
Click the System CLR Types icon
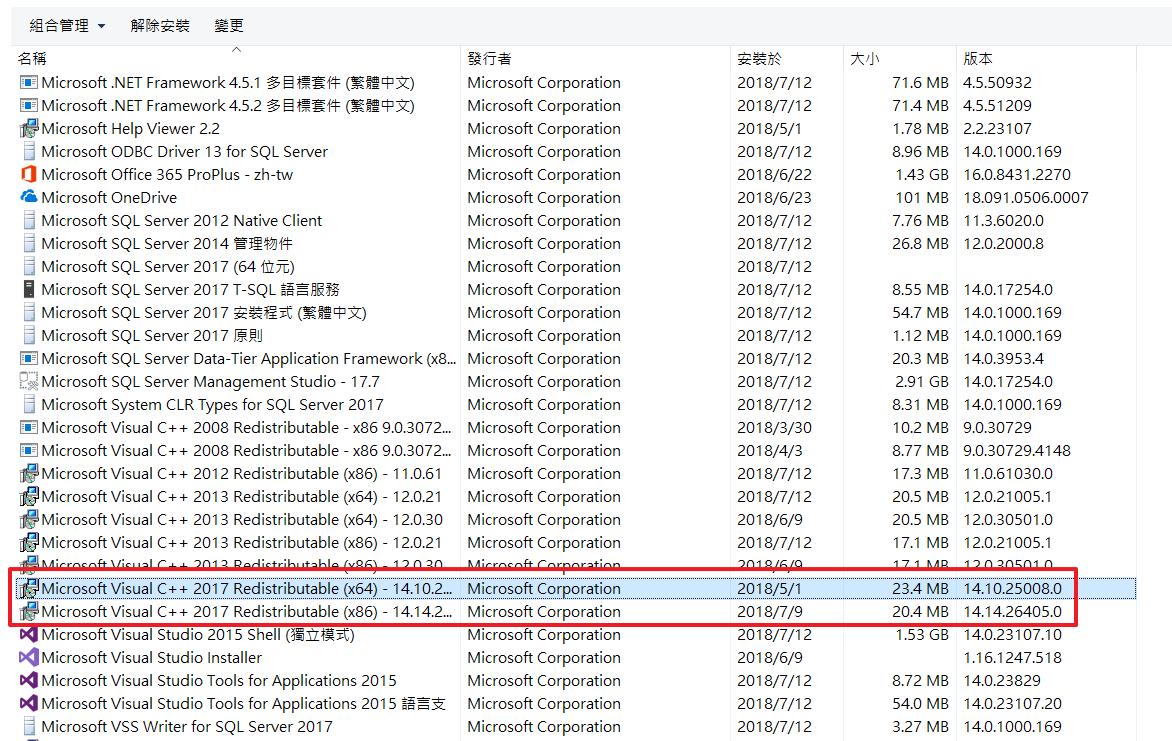[x=28, y=405]
